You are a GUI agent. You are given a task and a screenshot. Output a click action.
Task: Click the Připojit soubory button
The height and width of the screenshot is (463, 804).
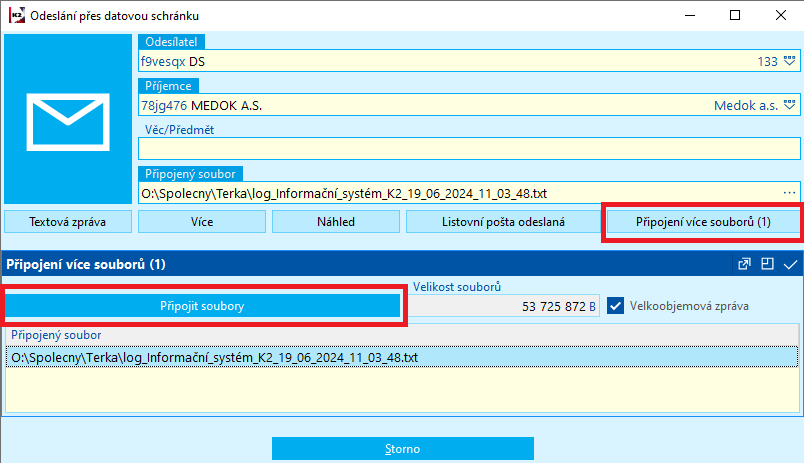(x=202, y=306)
